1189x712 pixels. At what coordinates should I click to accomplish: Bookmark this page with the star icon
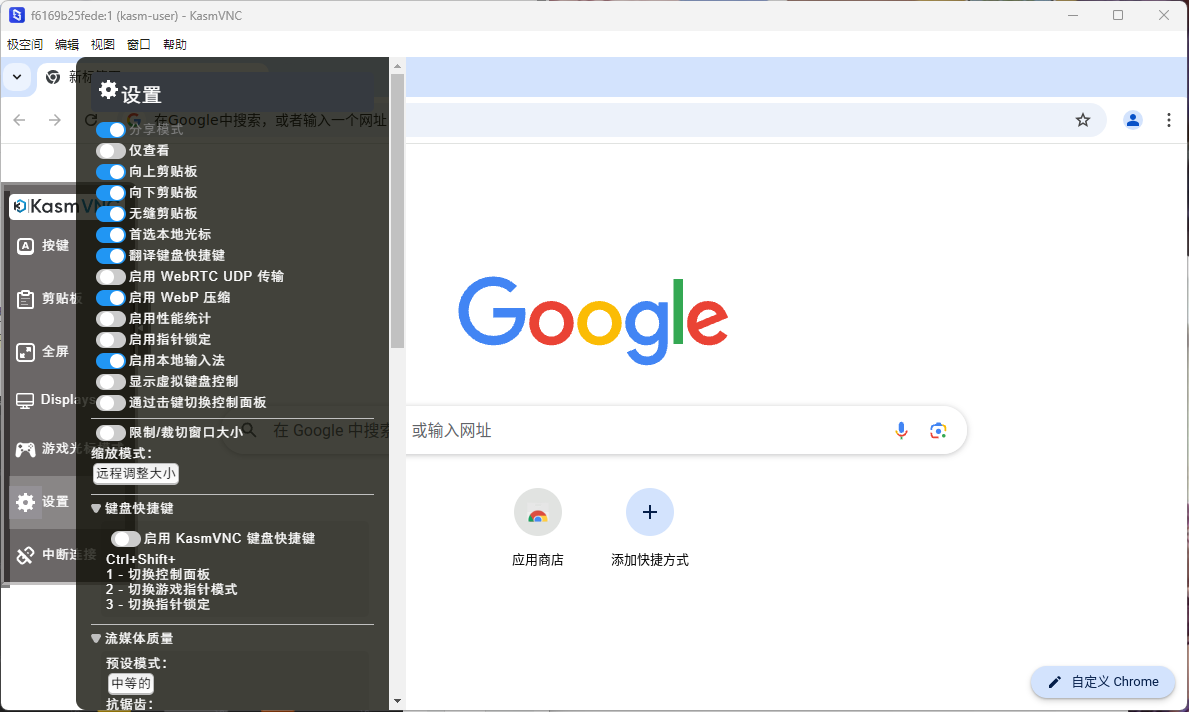(x=1083, y=120)
